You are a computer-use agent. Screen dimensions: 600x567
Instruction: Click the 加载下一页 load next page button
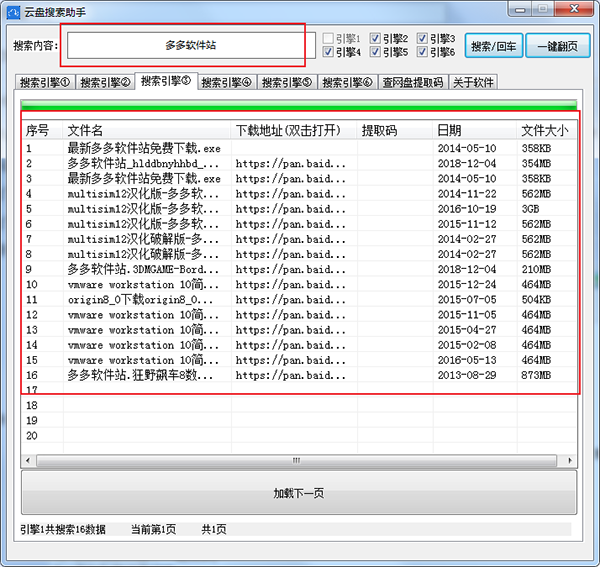tap(299, 493)
